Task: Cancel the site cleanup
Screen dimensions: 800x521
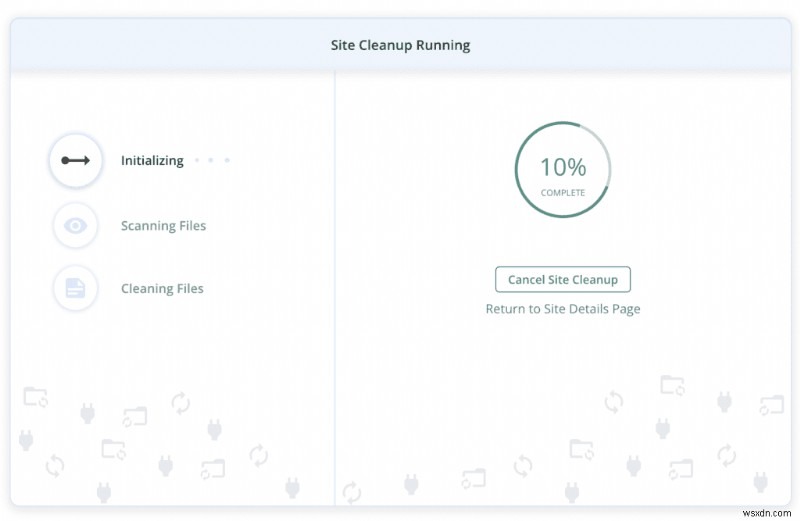Action: [x=563, y=280]
